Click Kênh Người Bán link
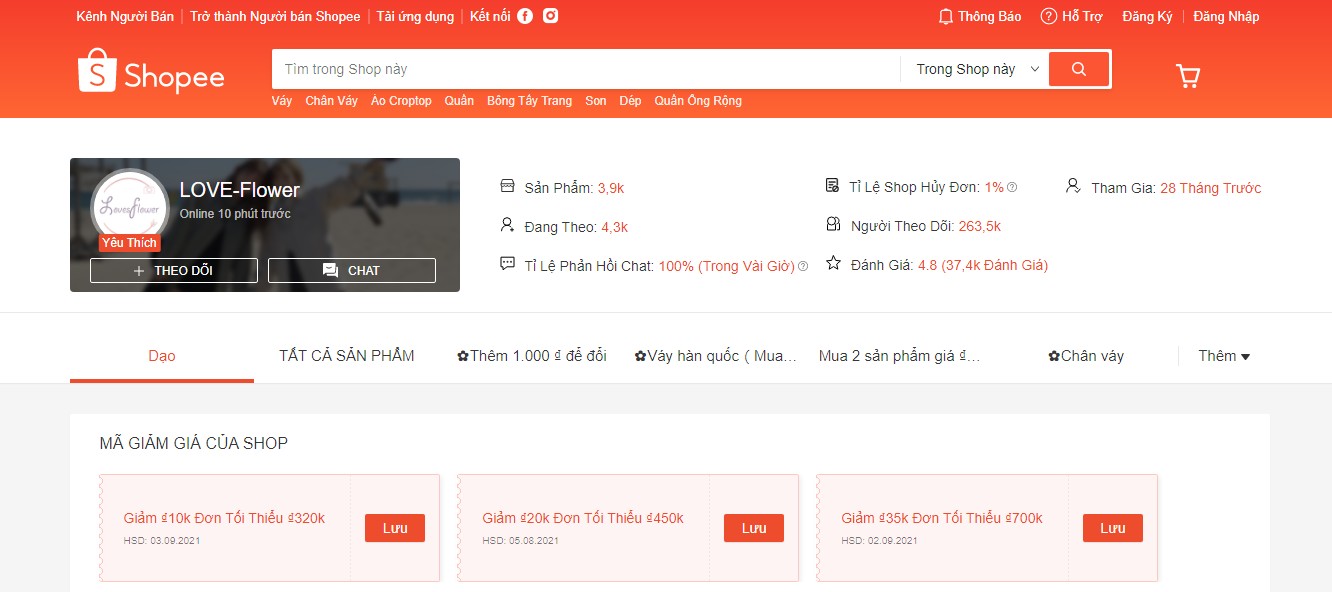 tap(124, 16)
